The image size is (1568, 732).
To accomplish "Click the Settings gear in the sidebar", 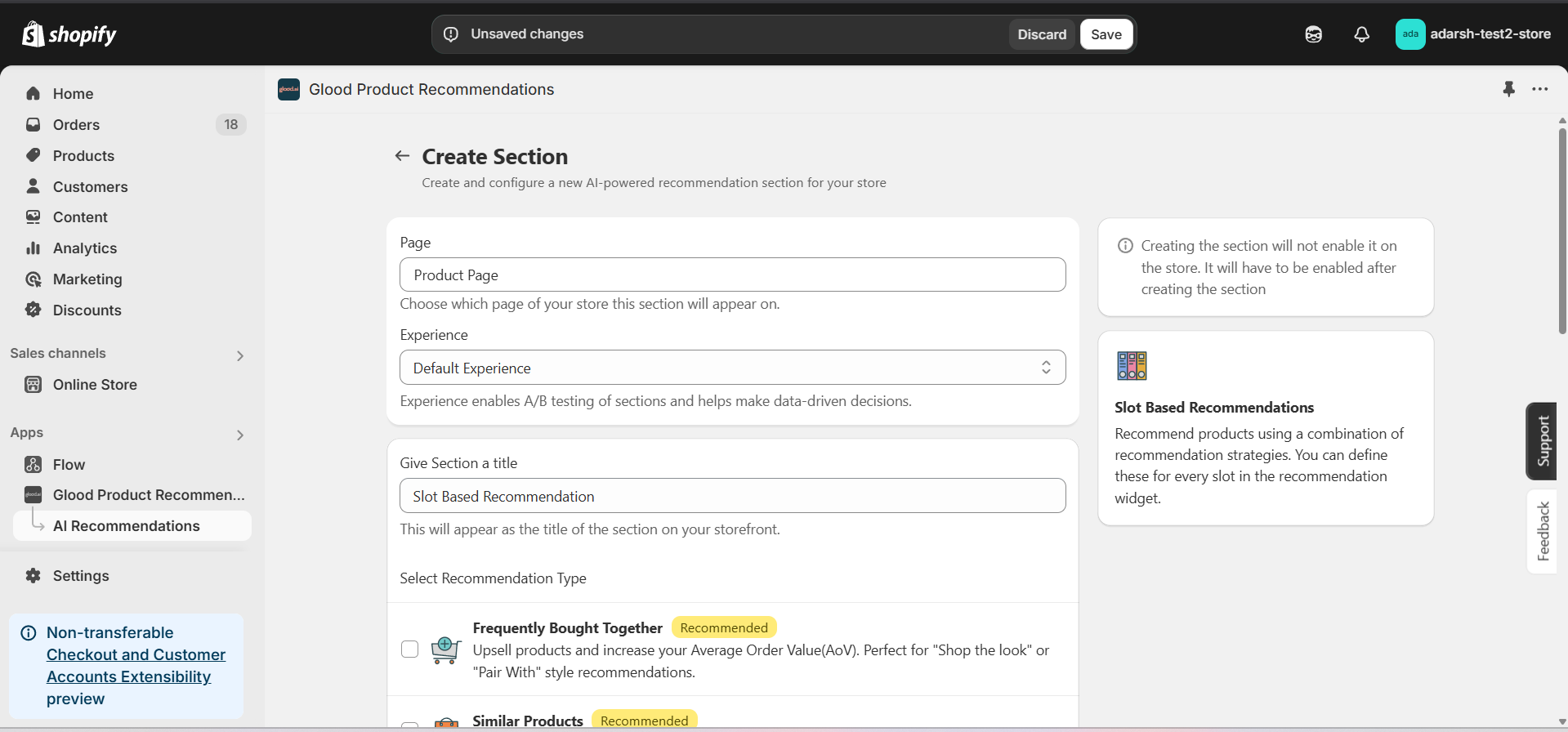I will point(34,576).
